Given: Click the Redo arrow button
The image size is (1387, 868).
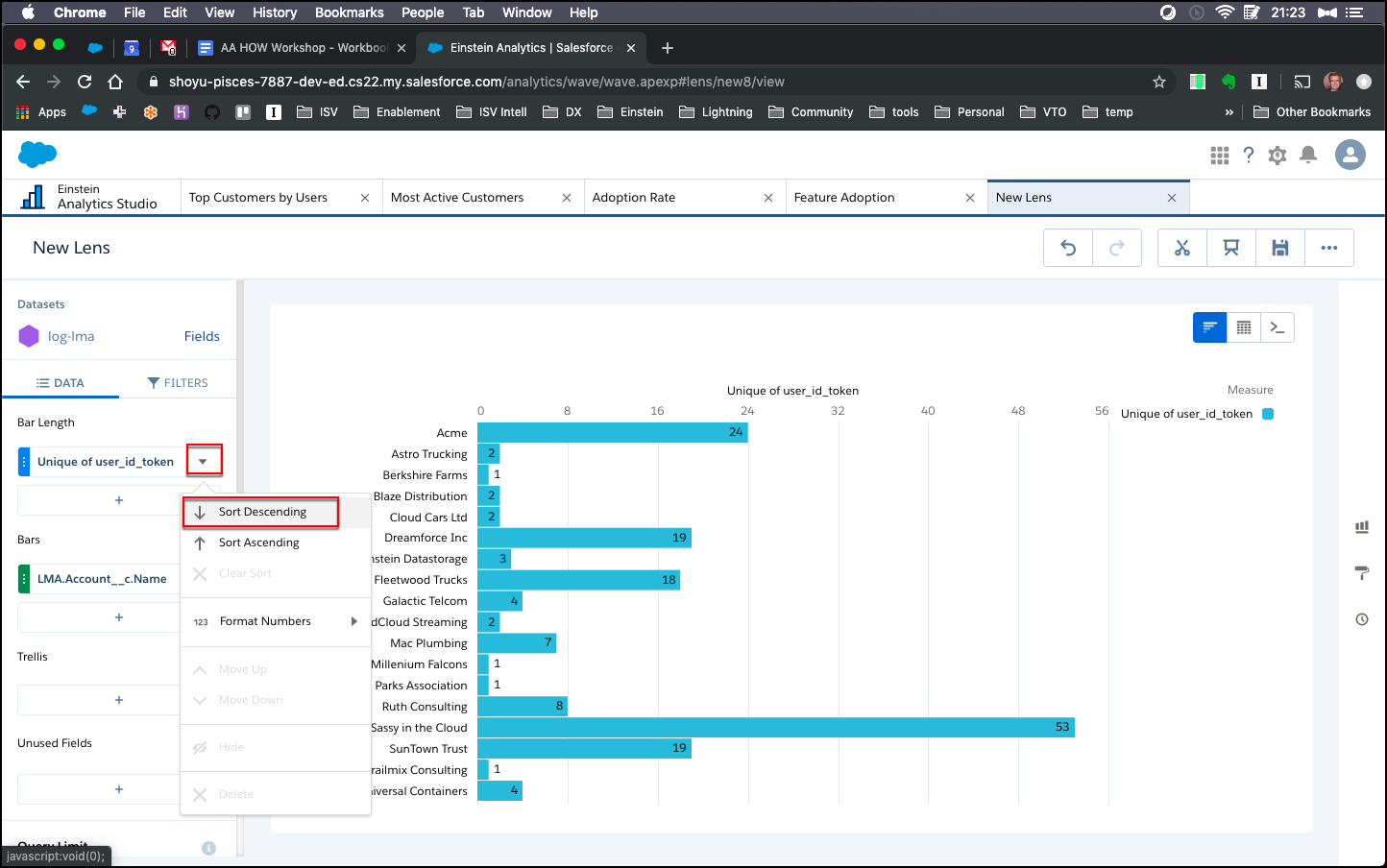Looking at the screenshot, I should pos(1116,248).
